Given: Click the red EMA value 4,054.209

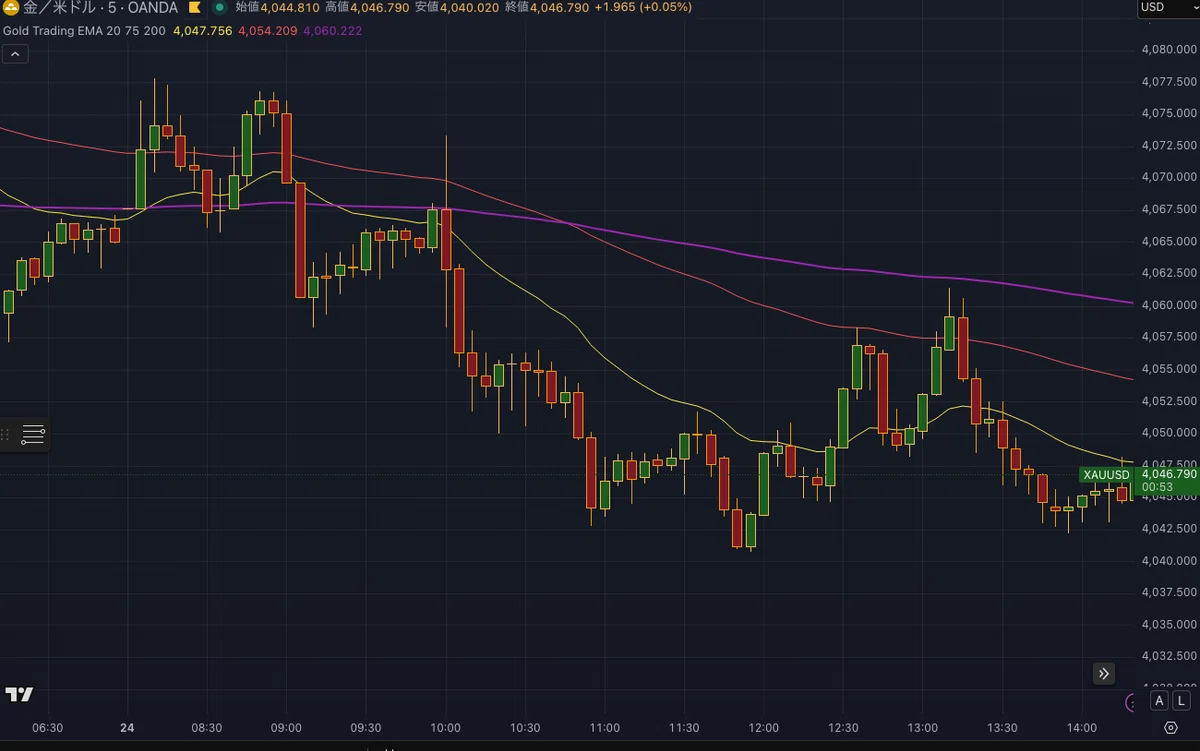Looking at the screenshot, I should (267, 31).
